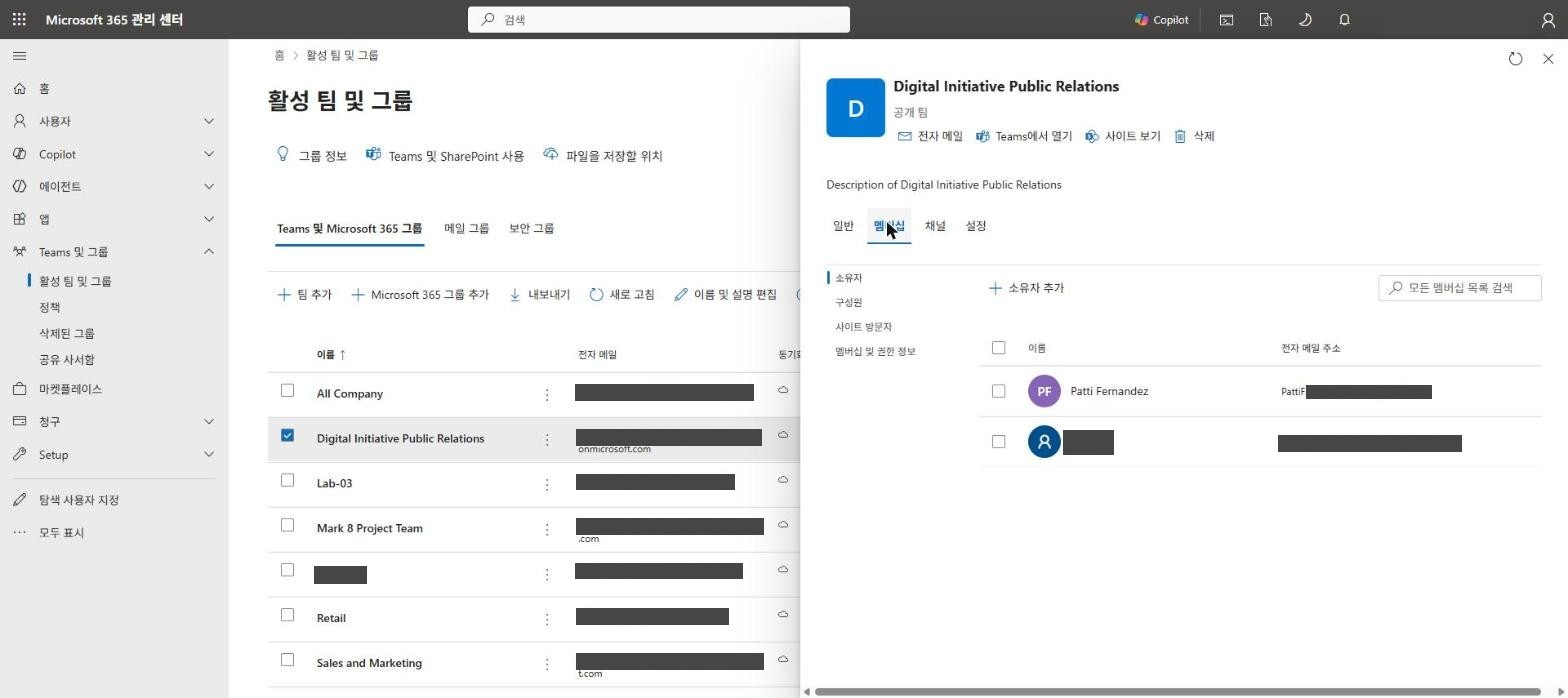Open 파일을 저장할 위치 link
Screen dimensions: 1568x698
(603, 155)
